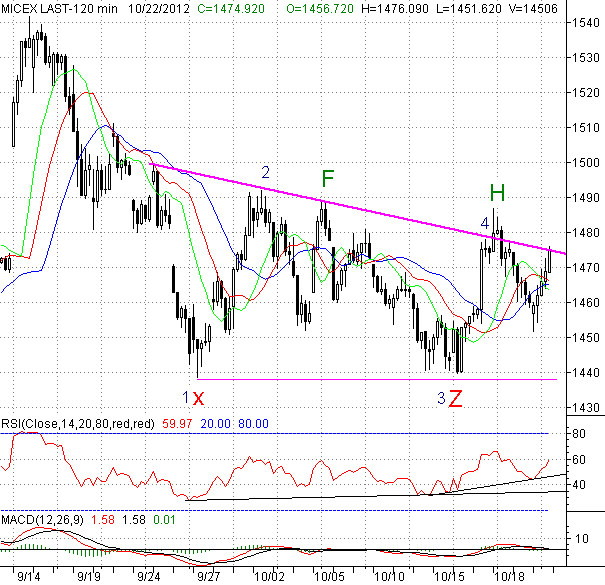The image size is (605, 585).
Task: Click the low value L=1451.620
Action: pyautogui.click(x=468, y=8)
